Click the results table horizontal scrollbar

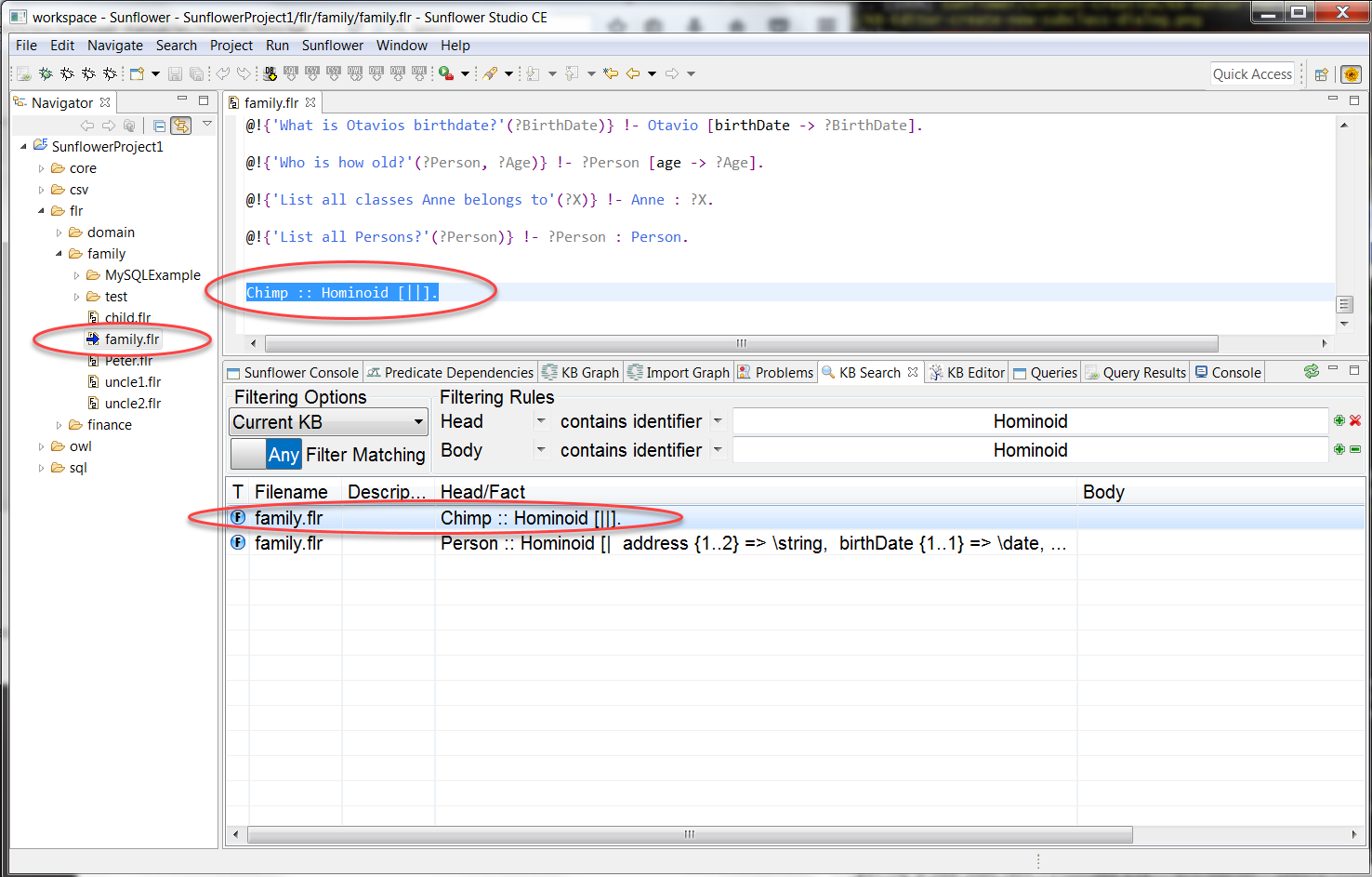[690, 834]
